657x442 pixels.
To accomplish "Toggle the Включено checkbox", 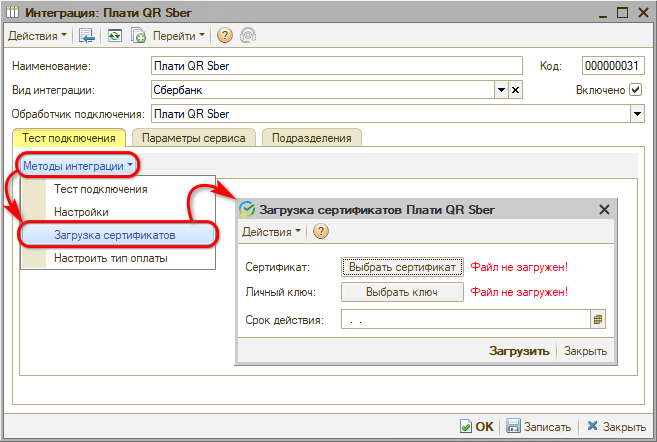I will coord(636,90).
